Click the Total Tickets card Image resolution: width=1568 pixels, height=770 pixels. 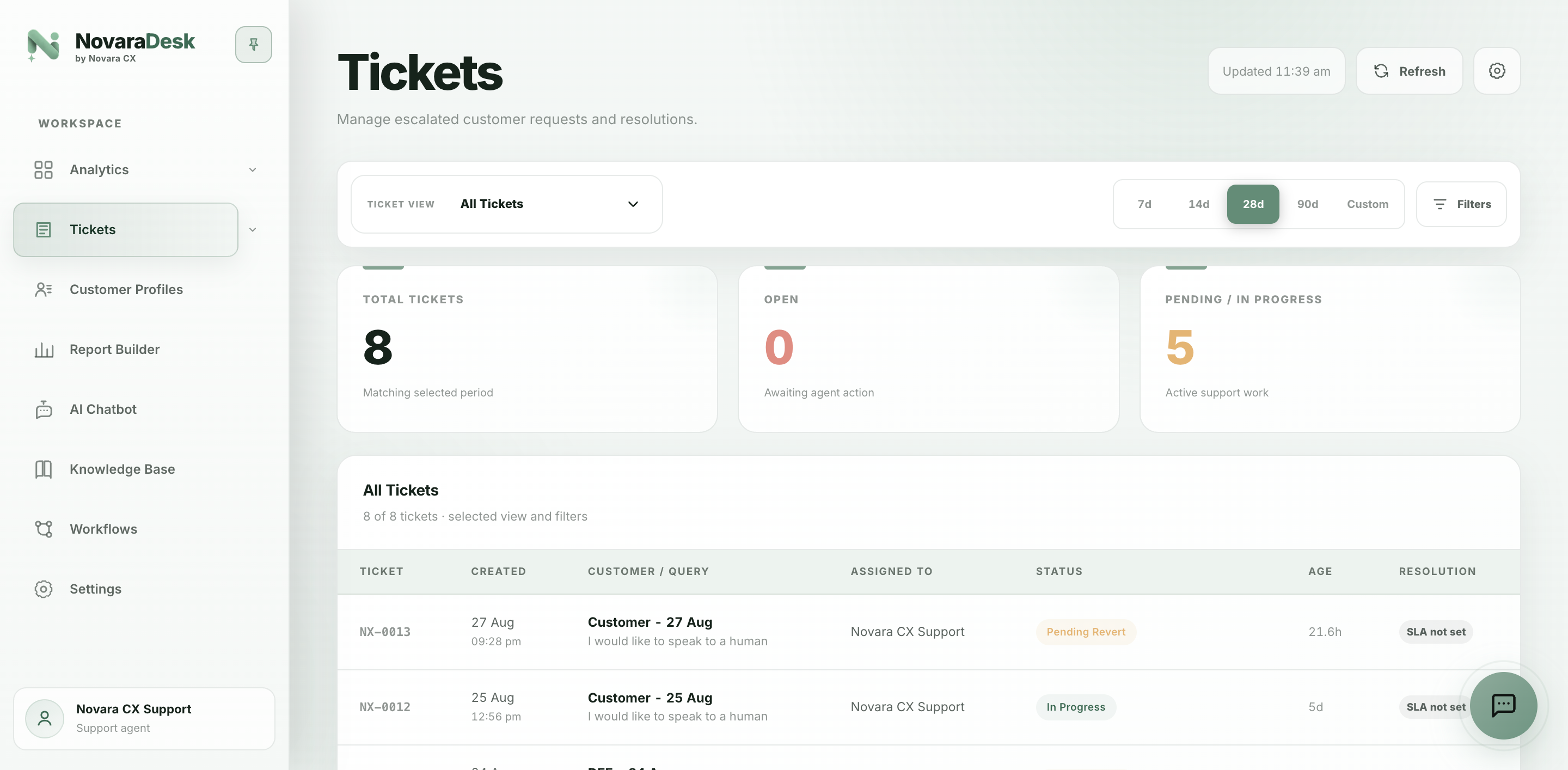(x=527, y=349)
